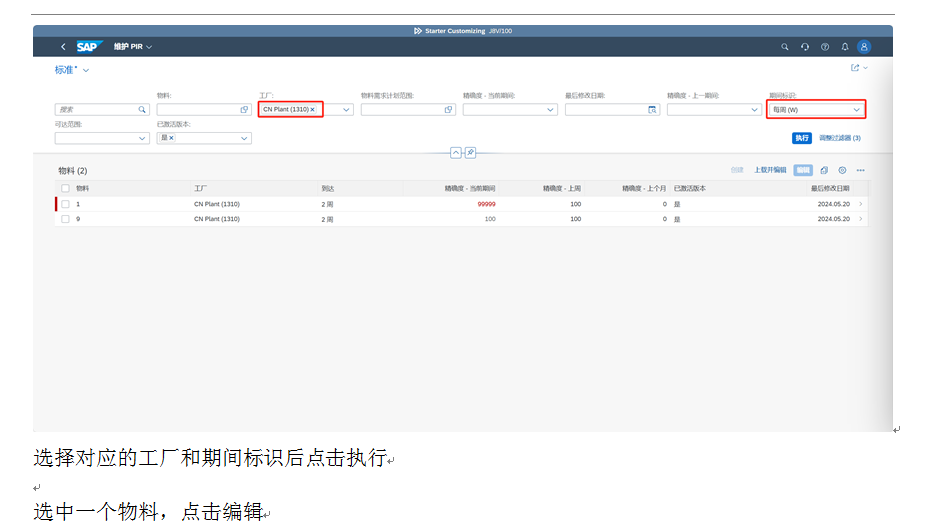Open the 维护 PIR title menu
Screen dimensions: 946x526
tap(149, 47)
